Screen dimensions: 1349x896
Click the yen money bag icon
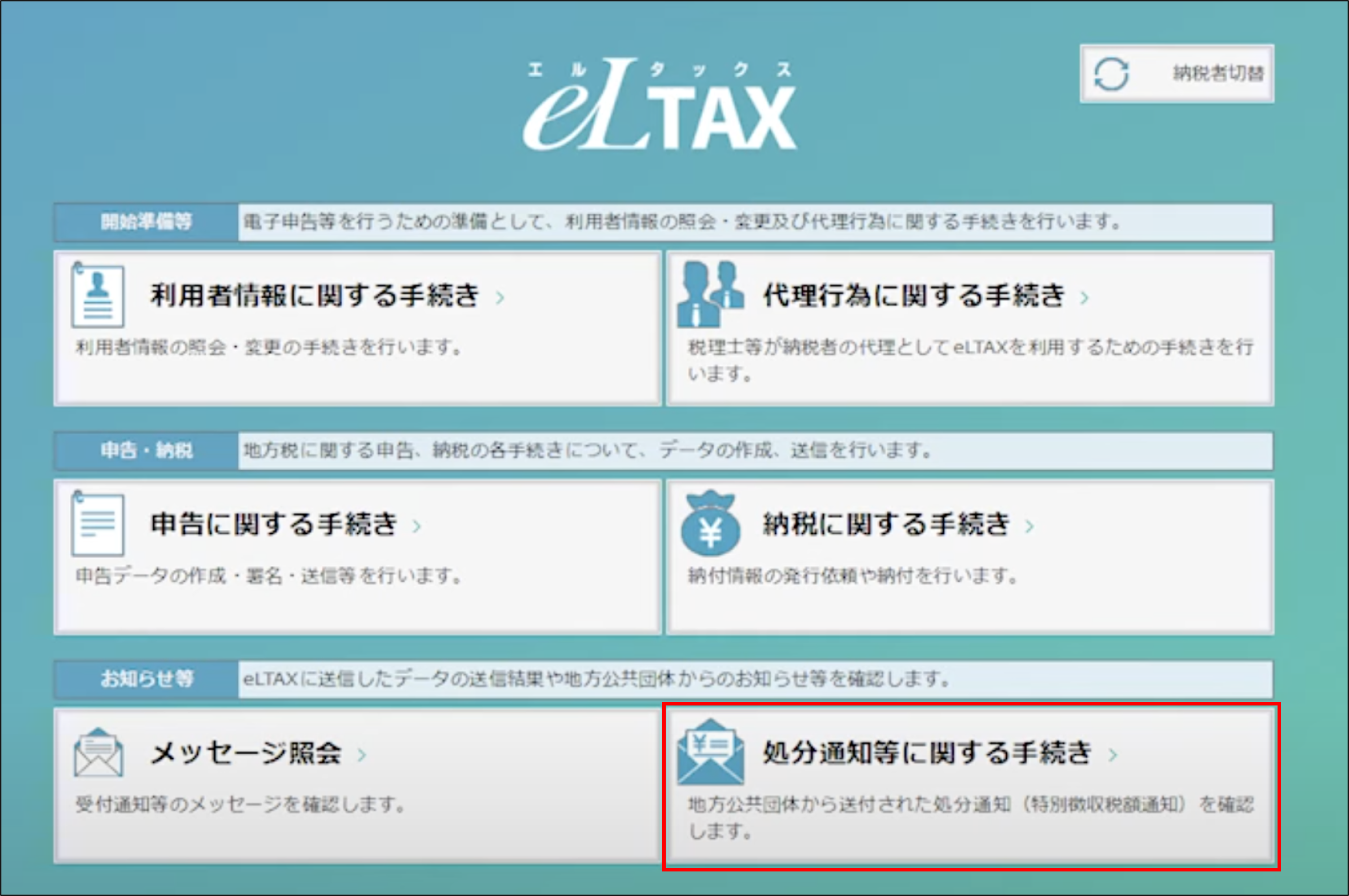point(710,524)
